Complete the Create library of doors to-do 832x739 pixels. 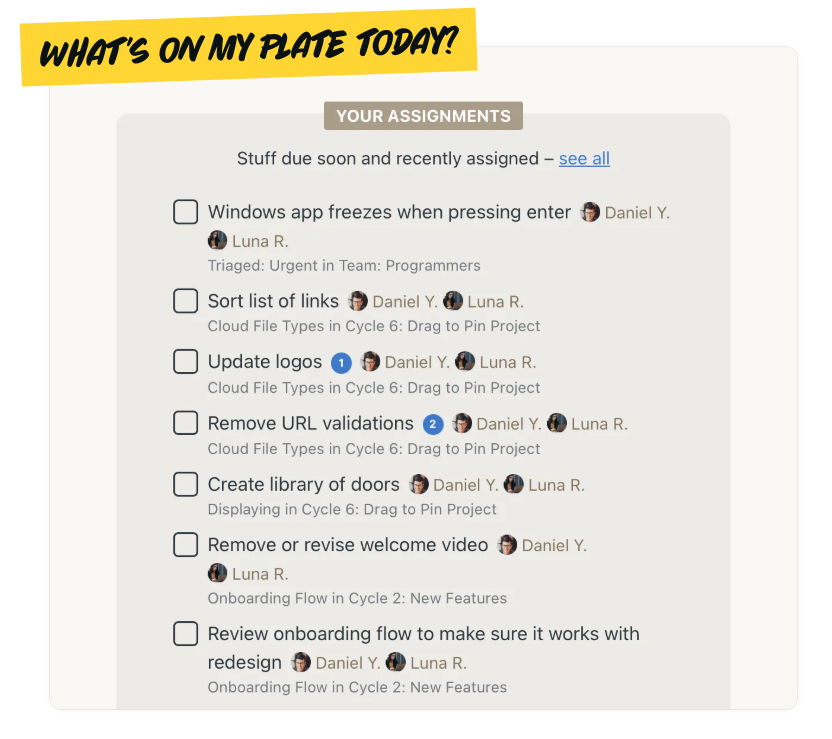186,484
